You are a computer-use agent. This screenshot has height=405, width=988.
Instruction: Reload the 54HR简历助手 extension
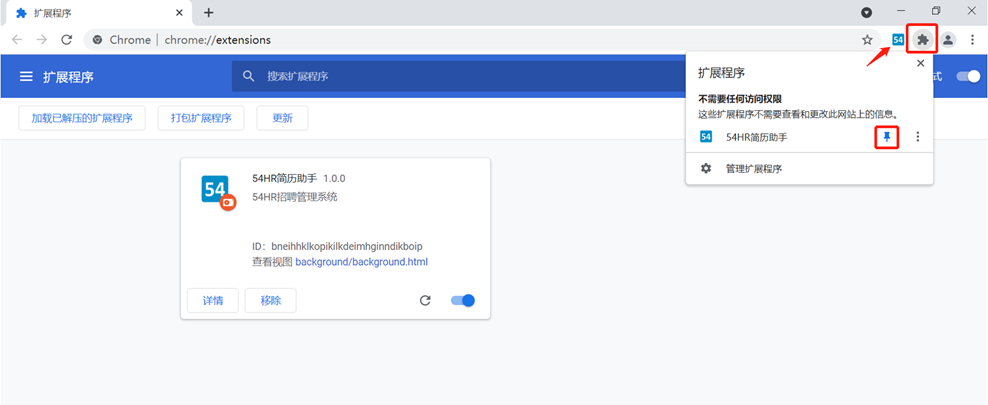(425, 300)
